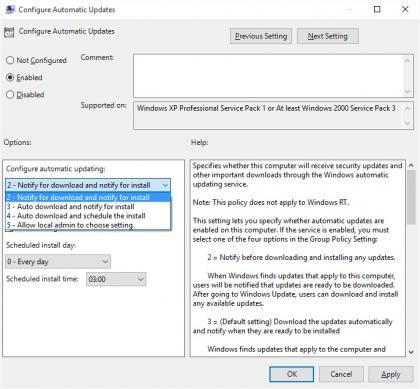This screenshot has width=420, height=389.
Task: Open the Configure automatic updating dropdown
Action: [88, 185]
